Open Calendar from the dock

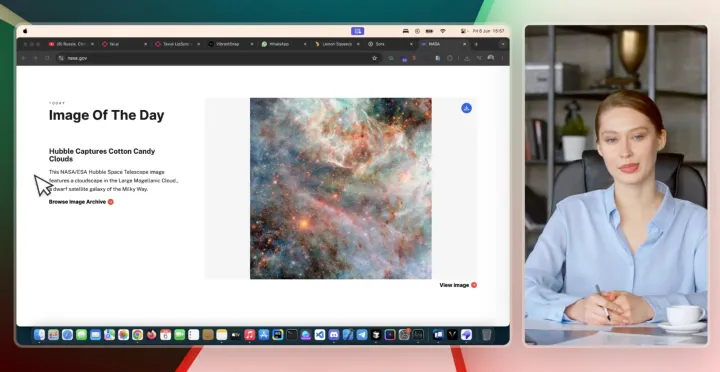coord(165,335)
